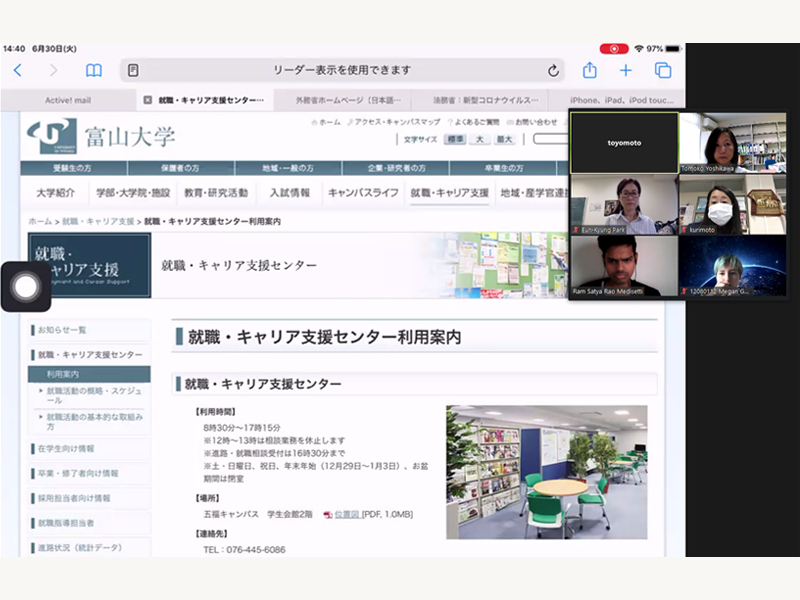The image size is (800, 600).
Task: Reload the page with refresh icon
Action: click(x=553, y=70)
